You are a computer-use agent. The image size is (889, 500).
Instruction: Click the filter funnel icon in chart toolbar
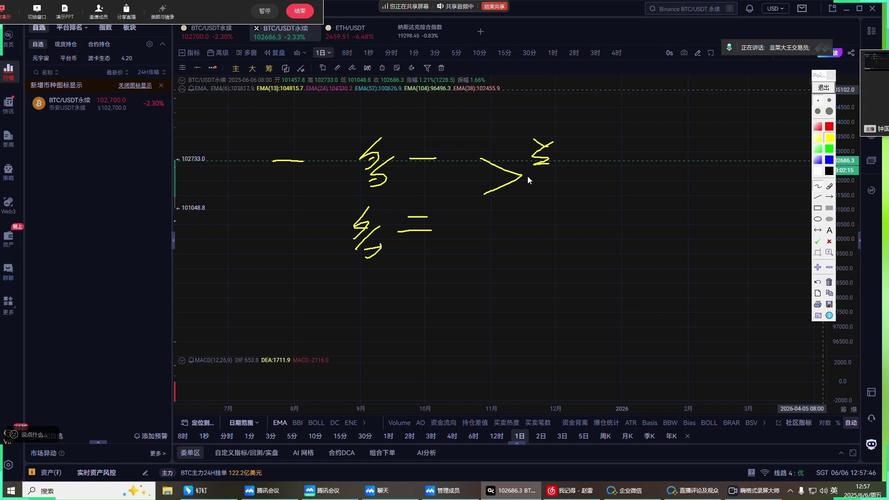pyautogui.click(x=427, y=68)
